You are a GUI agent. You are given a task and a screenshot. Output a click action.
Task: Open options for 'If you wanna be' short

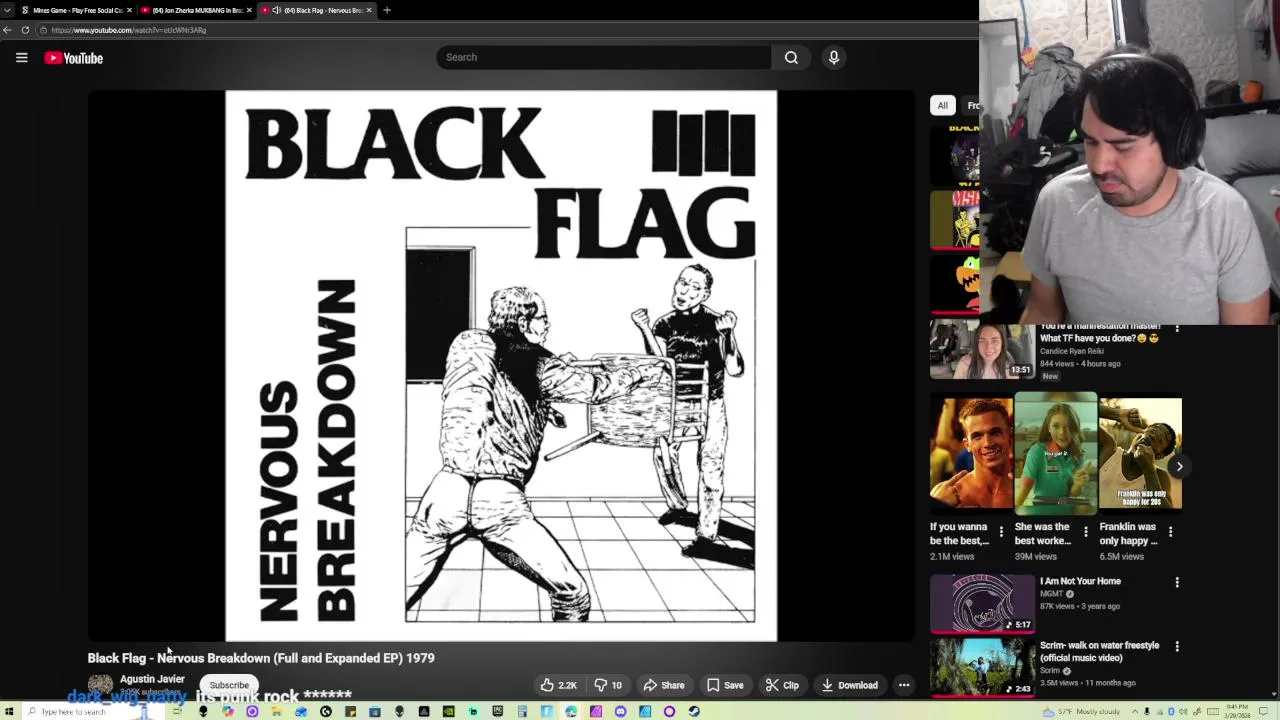pyautogui.click(x=1001, y=532)
